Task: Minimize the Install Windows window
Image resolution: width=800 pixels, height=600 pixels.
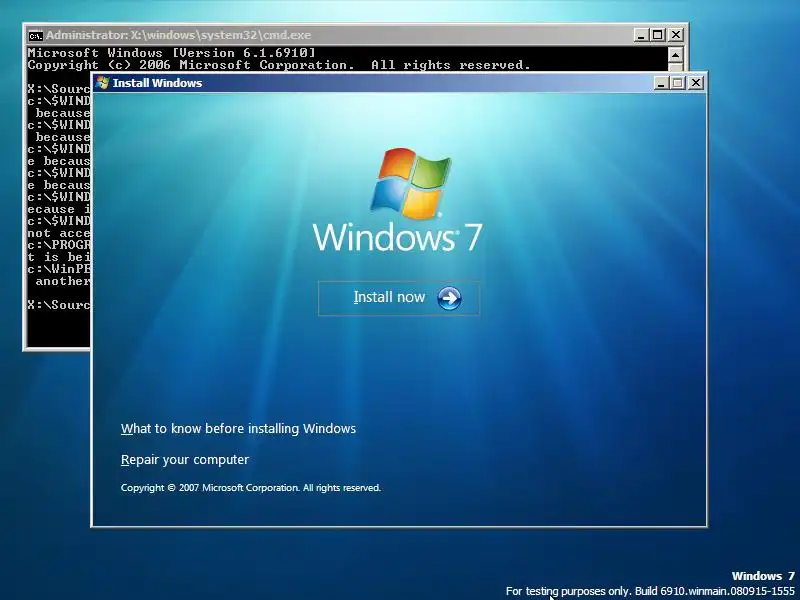Action: (x=661, y=83)
